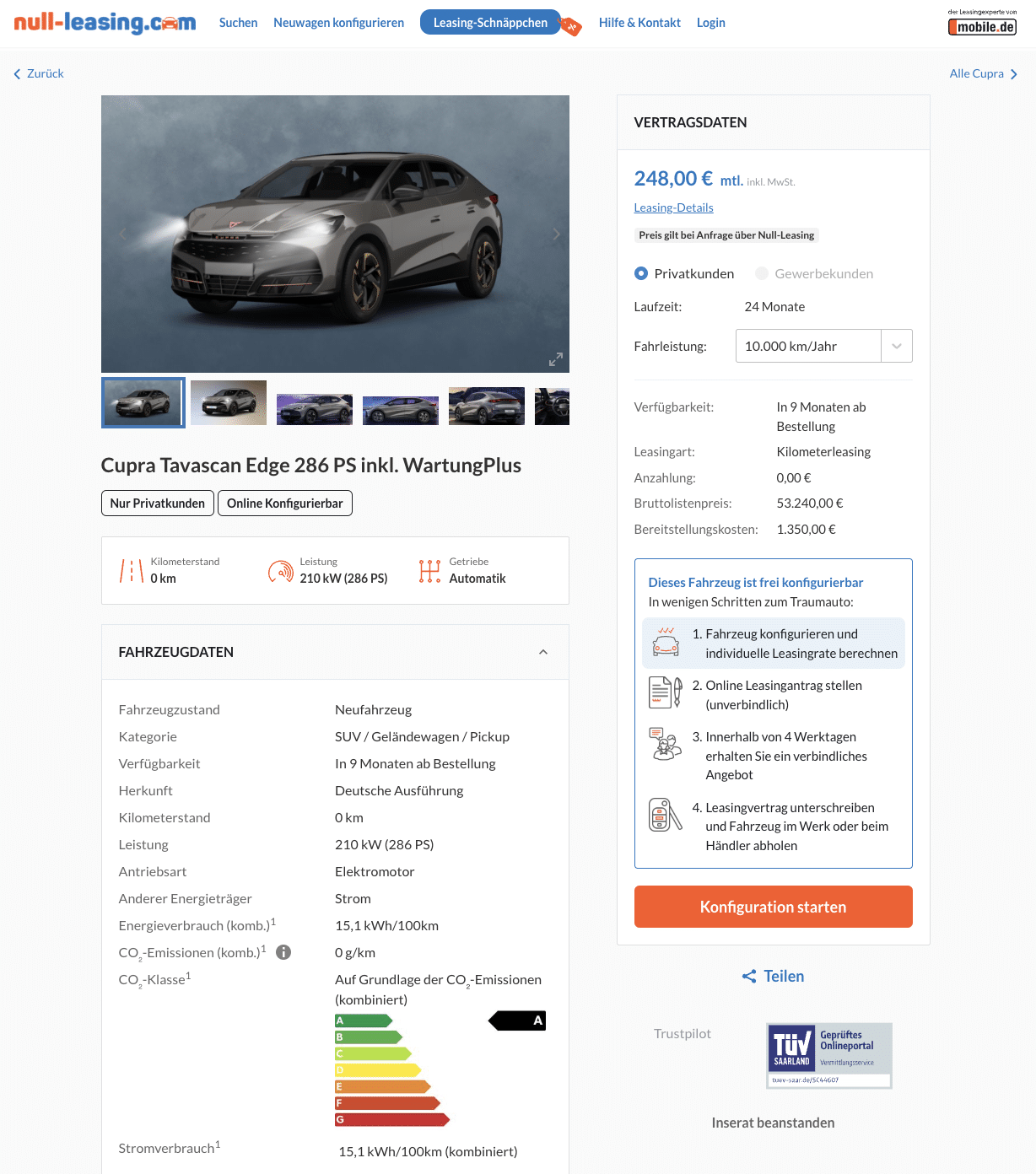Click step 1 Fahrzeug konfigurieren row
The image size is (1036, 1174).
coord(773,644)
